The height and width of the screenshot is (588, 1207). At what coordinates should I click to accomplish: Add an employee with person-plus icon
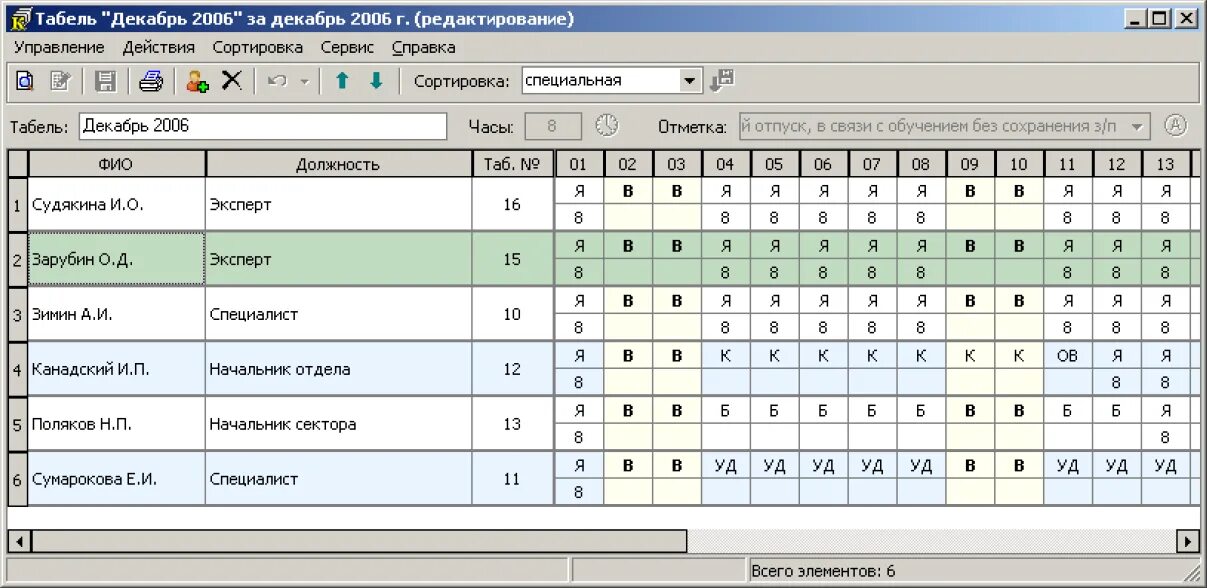click(197, 82)
